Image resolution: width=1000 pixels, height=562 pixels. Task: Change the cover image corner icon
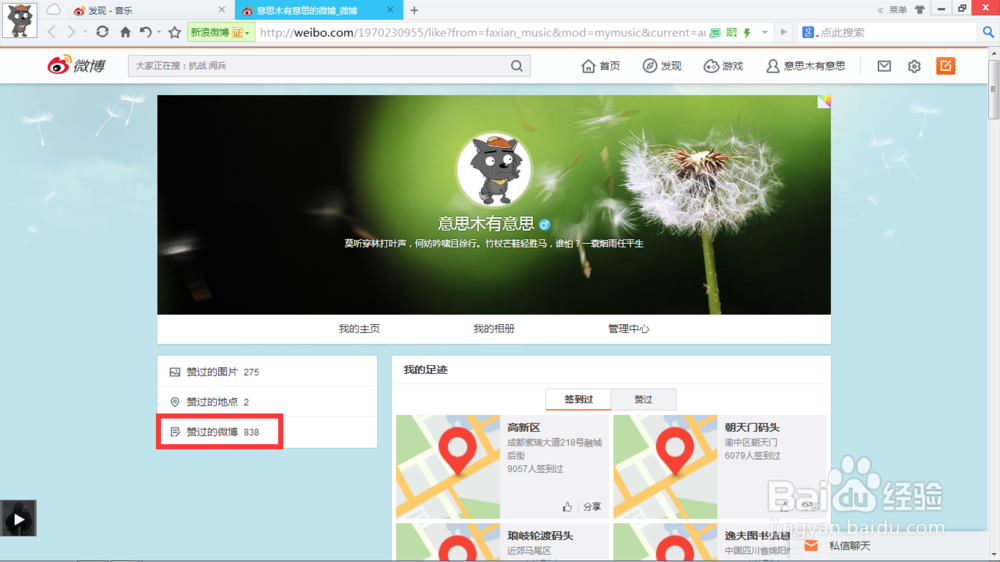coord(824,101)
